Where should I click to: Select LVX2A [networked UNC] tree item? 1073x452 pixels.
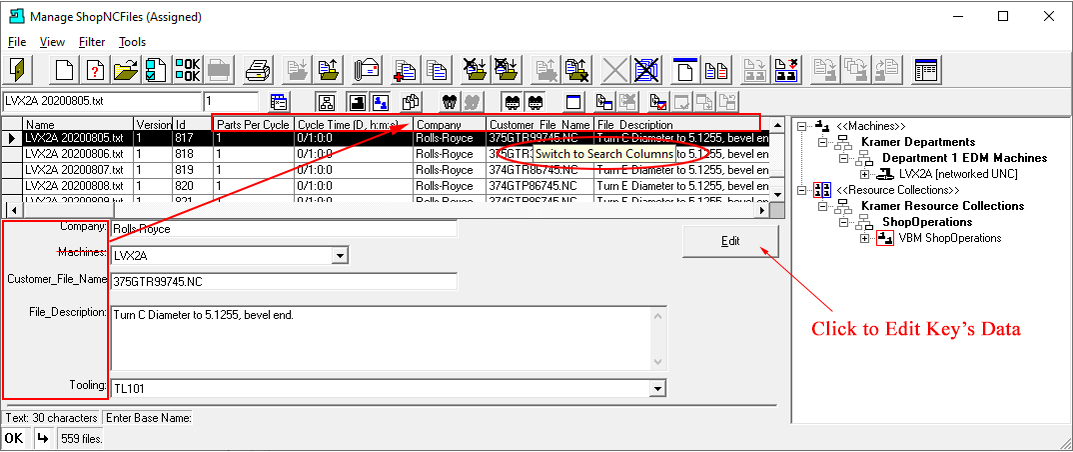coord(958,174)
